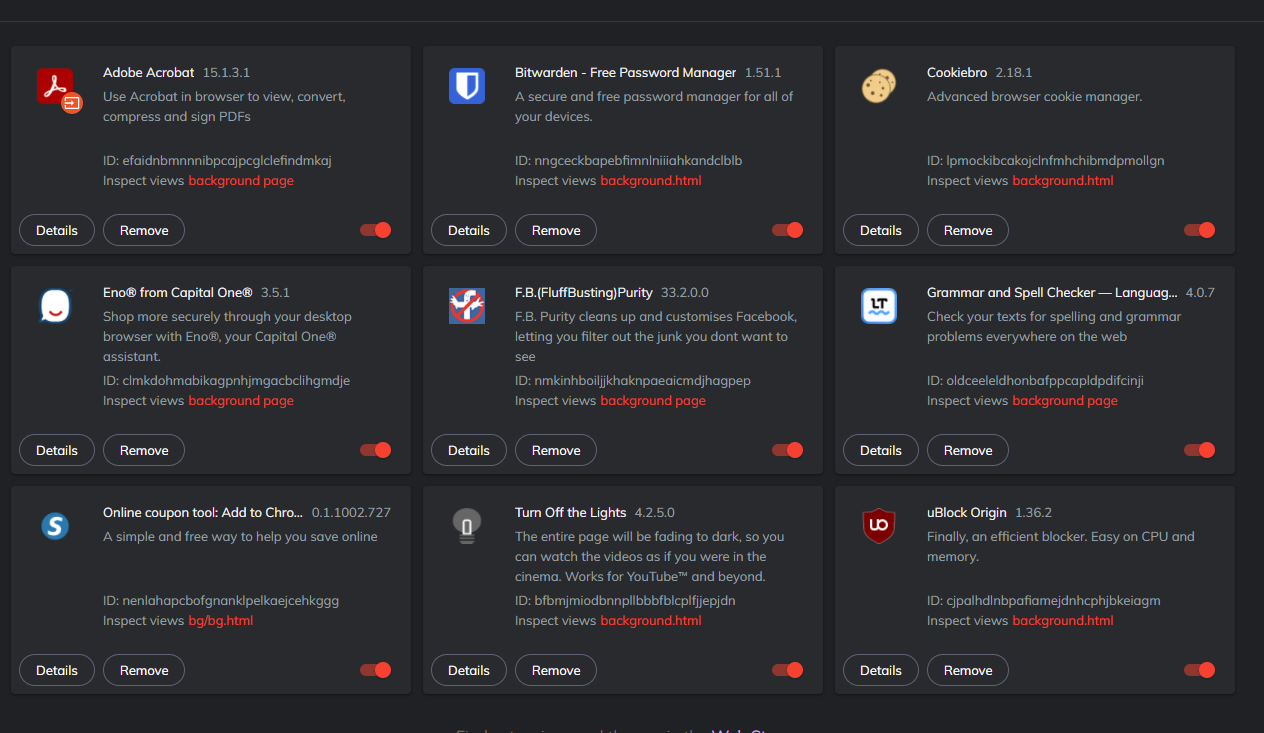Screen dimensions: 1264x733
Task: Click the uBlock Origin title text
Action: pos(967,513)
